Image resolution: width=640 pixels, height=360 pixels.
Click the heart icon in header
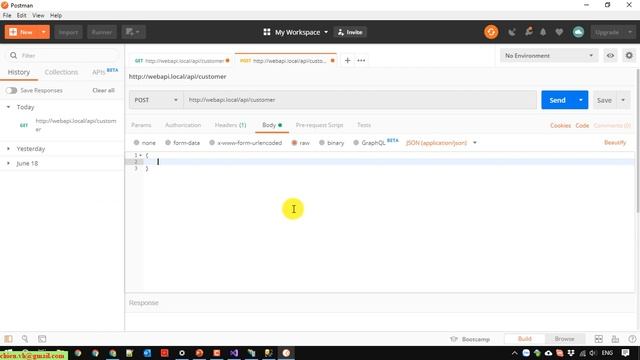tap(559, 32)
